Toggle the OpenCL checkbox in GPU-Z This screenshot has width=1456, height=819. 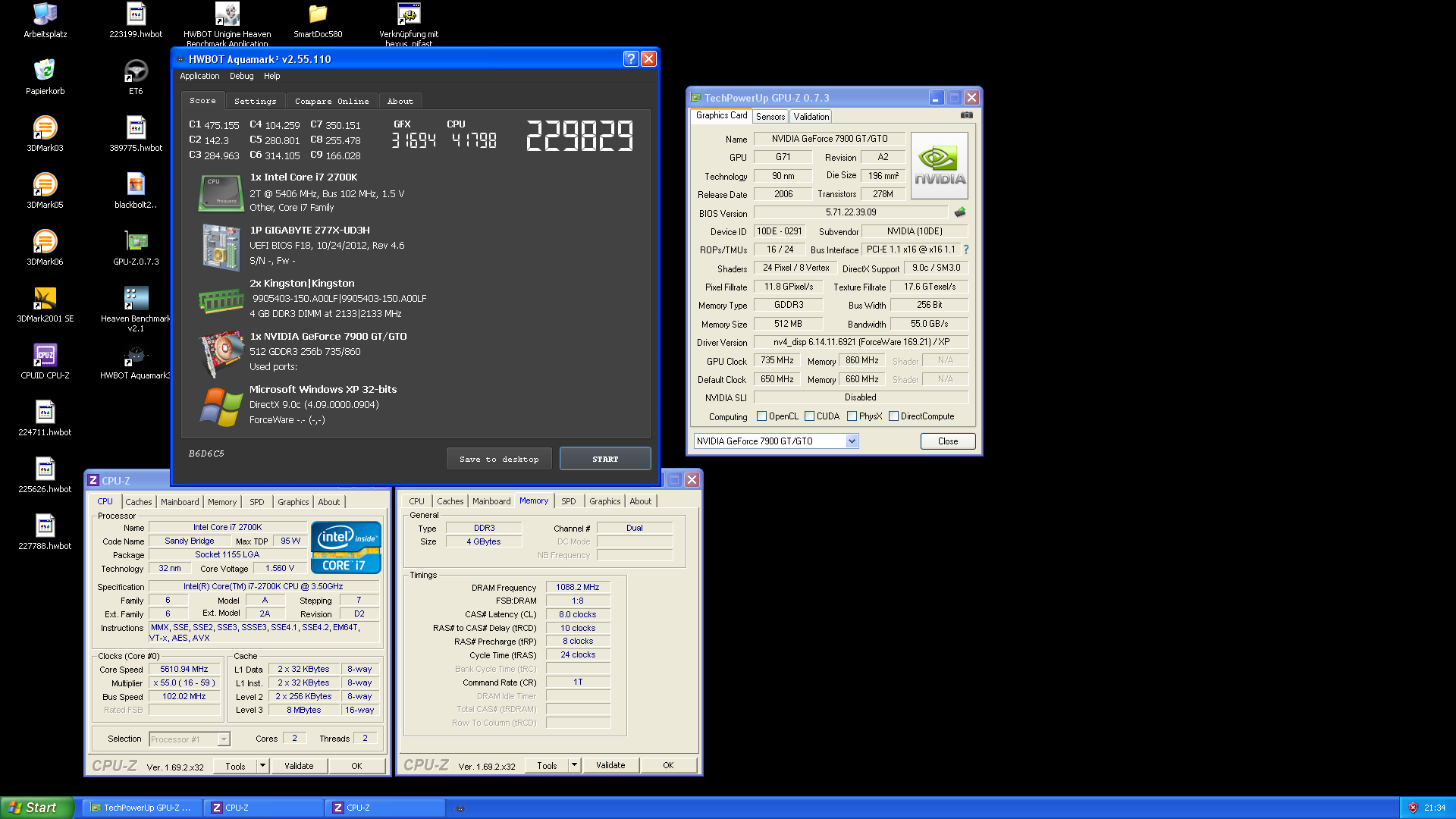point(761,416)
